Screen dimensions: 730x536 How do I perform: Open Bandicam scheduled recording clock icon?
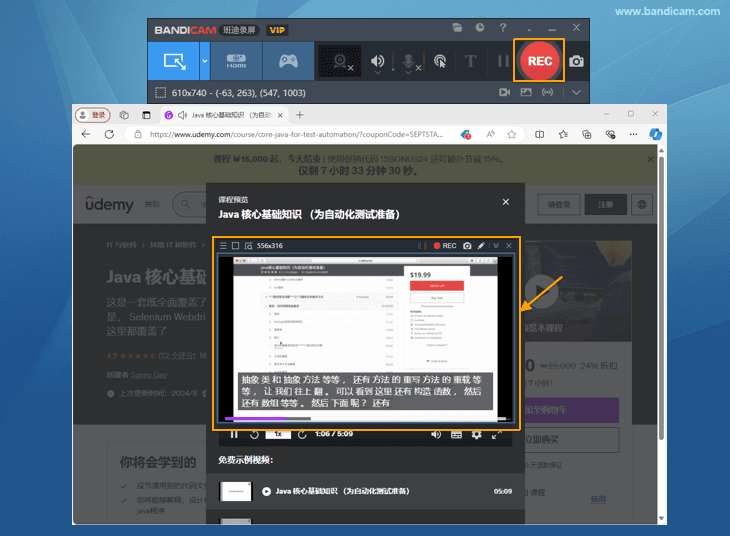coord(480,28)
